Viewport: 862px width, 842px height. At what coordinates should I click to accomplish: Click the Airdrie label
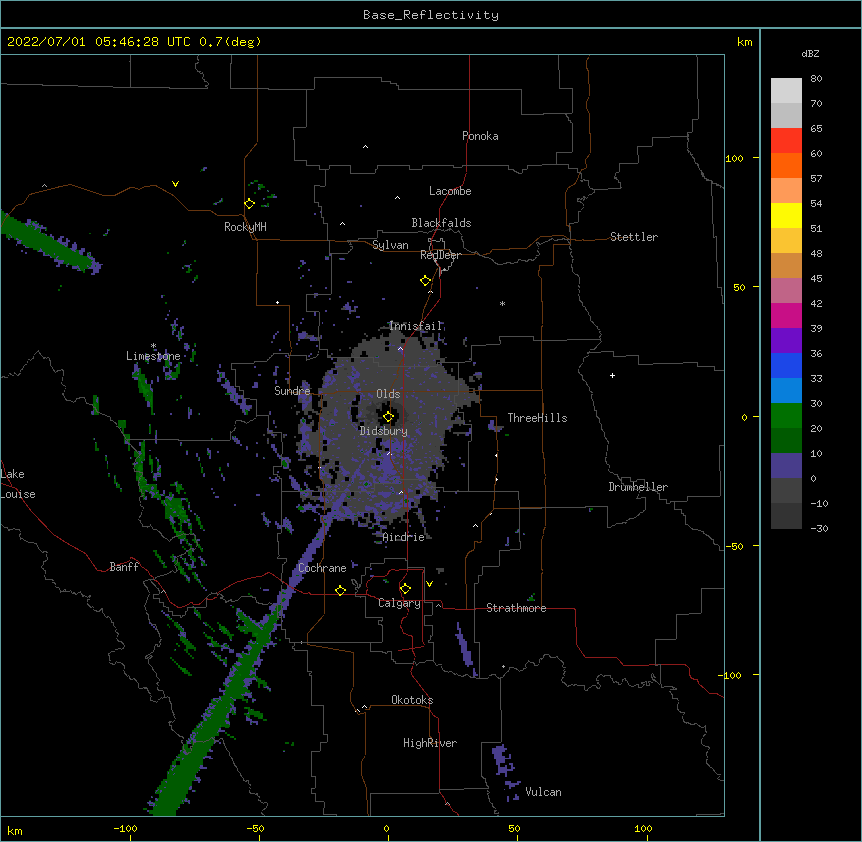pos(403,537)
